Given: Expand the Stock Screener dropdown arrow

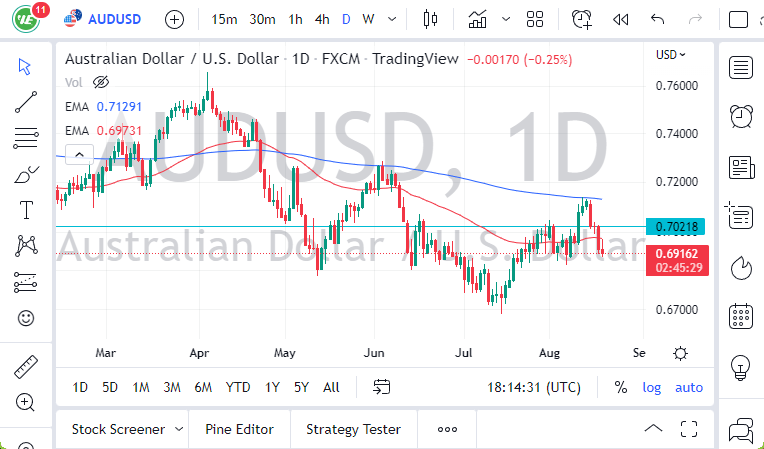Looking at the screenshot, I should 179,429.
